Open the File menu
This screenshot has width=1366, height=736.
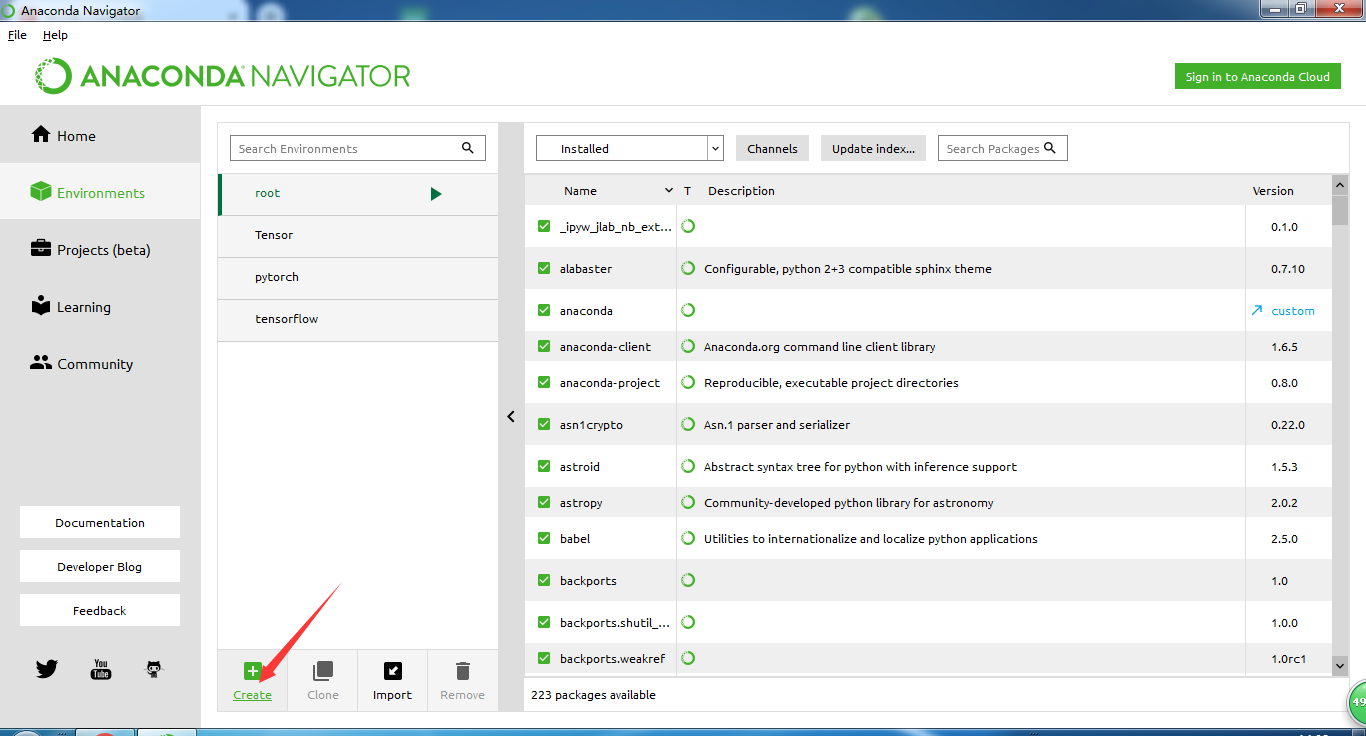tap(17, 34)
